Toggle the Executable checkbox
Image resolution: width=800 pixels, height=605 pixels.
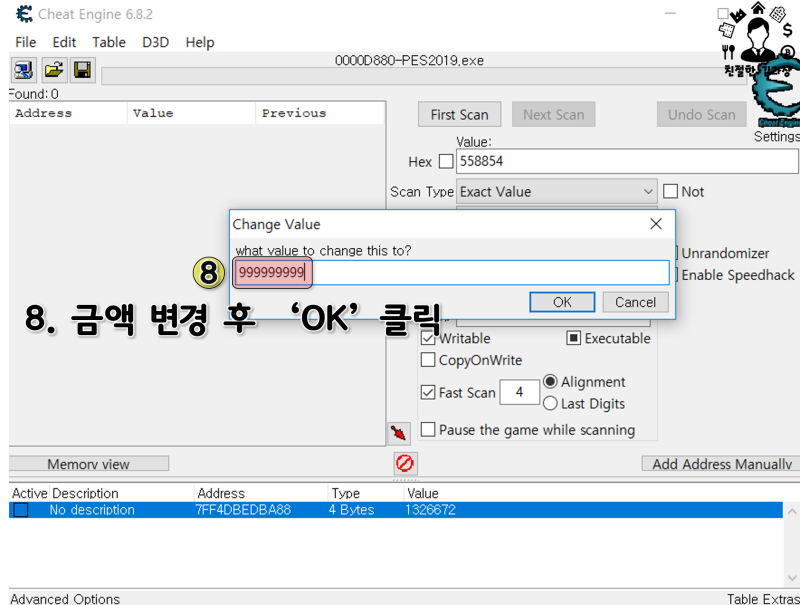pyautogui.click(x=573, y=338)
